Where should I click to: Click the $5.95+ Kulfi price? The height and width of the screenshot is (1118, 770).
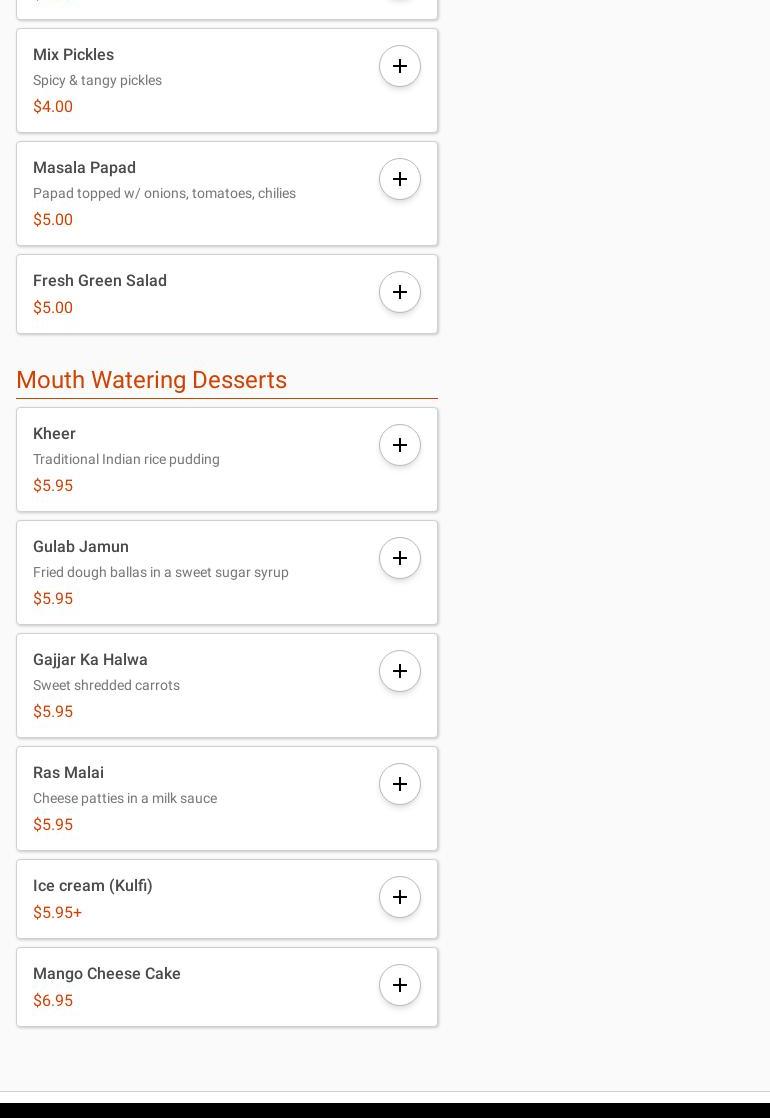(57, 913)
